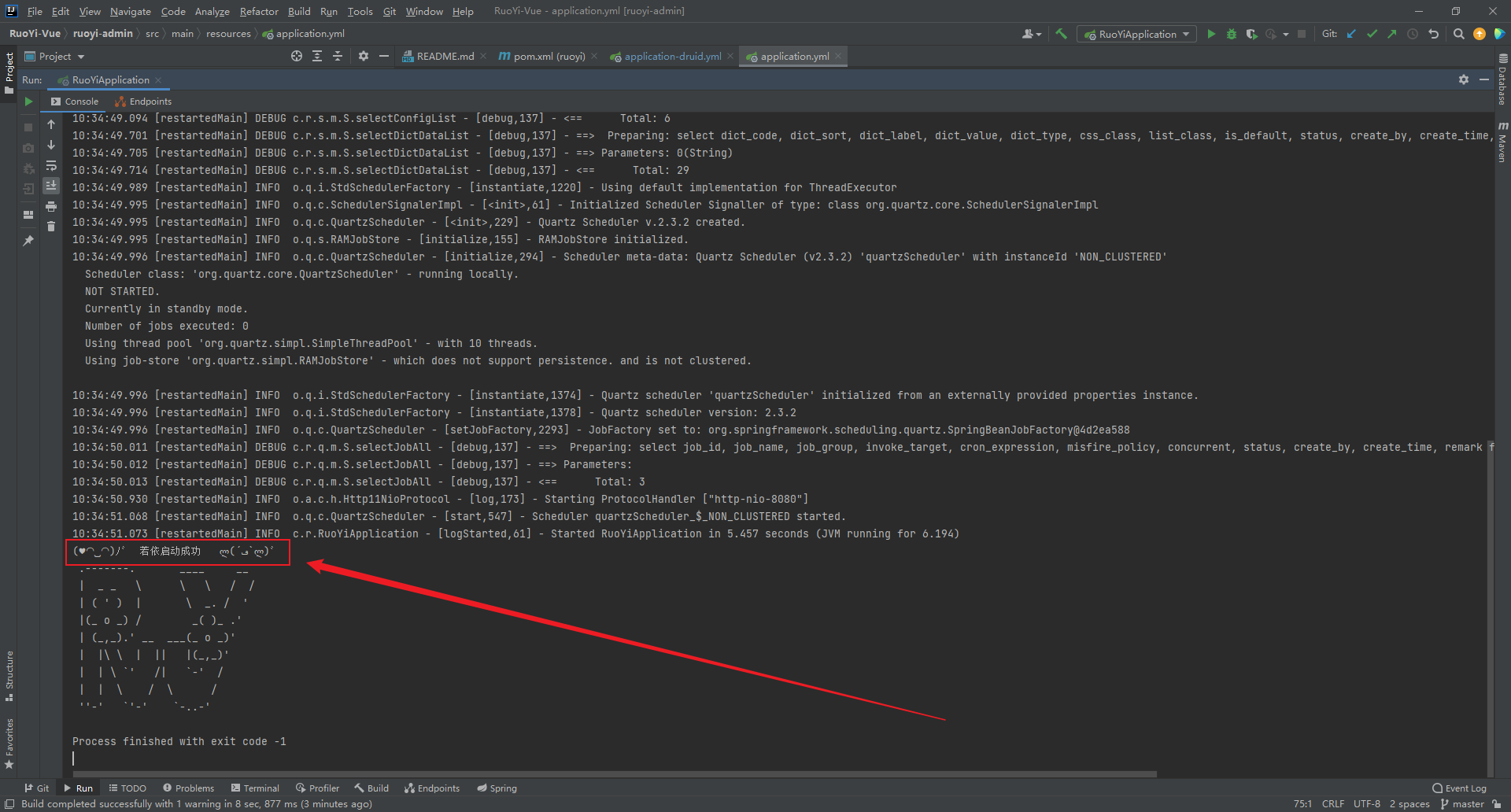This screenshot has height=812, width=1511.
Task: Run RuoYiApplication from main toolbar
Action: click(1211, 34)
